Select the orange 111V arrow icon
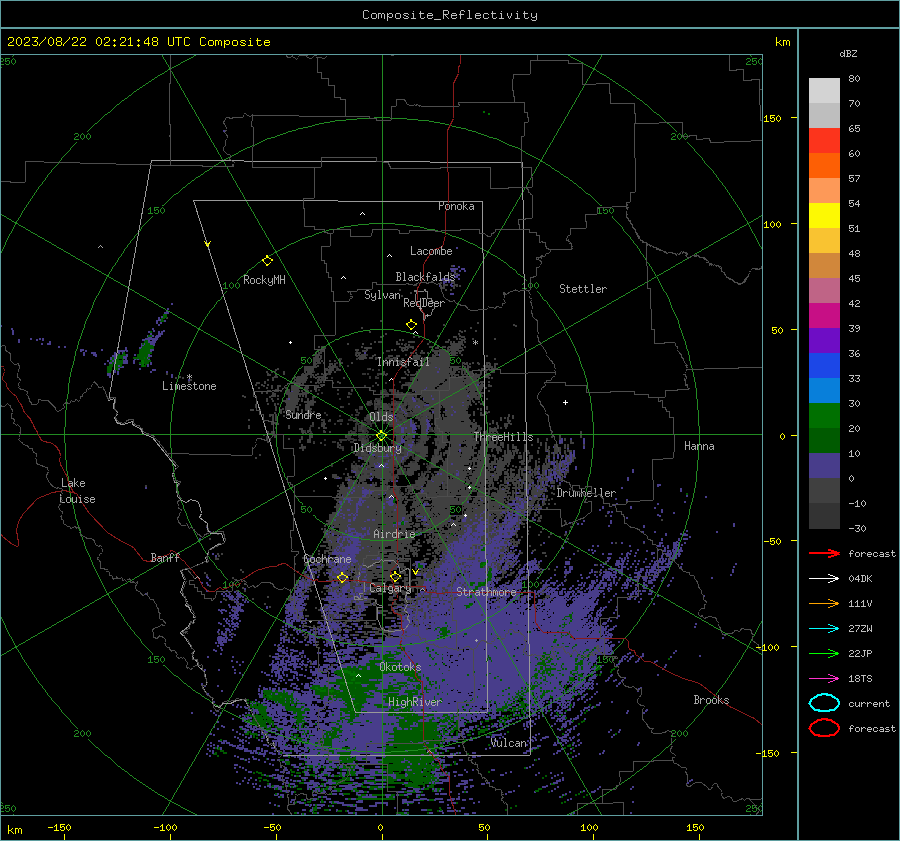This screenshot has height=841, width=900. 824,603
